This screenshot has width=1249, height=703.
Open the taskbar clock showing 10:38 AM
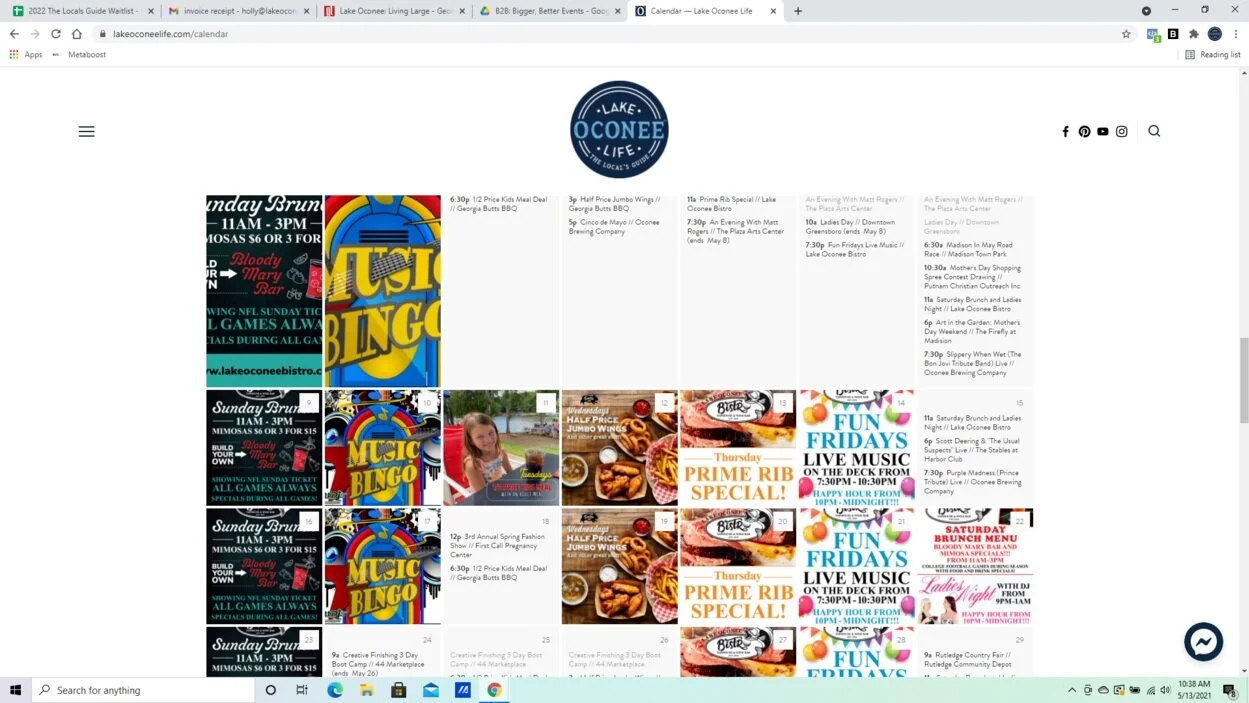(1194, 690)
